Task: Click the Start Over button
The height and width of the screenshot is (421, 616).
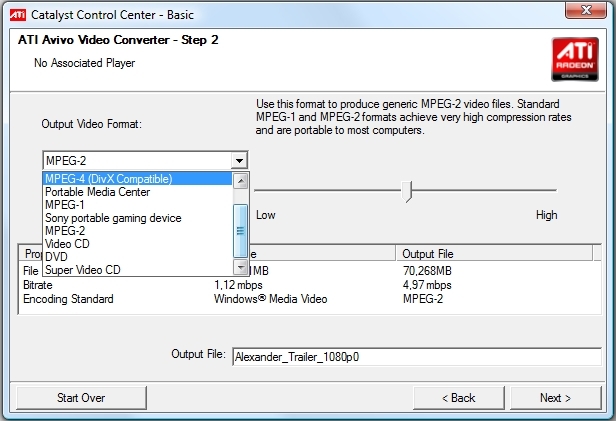Action: pos(81,398)
